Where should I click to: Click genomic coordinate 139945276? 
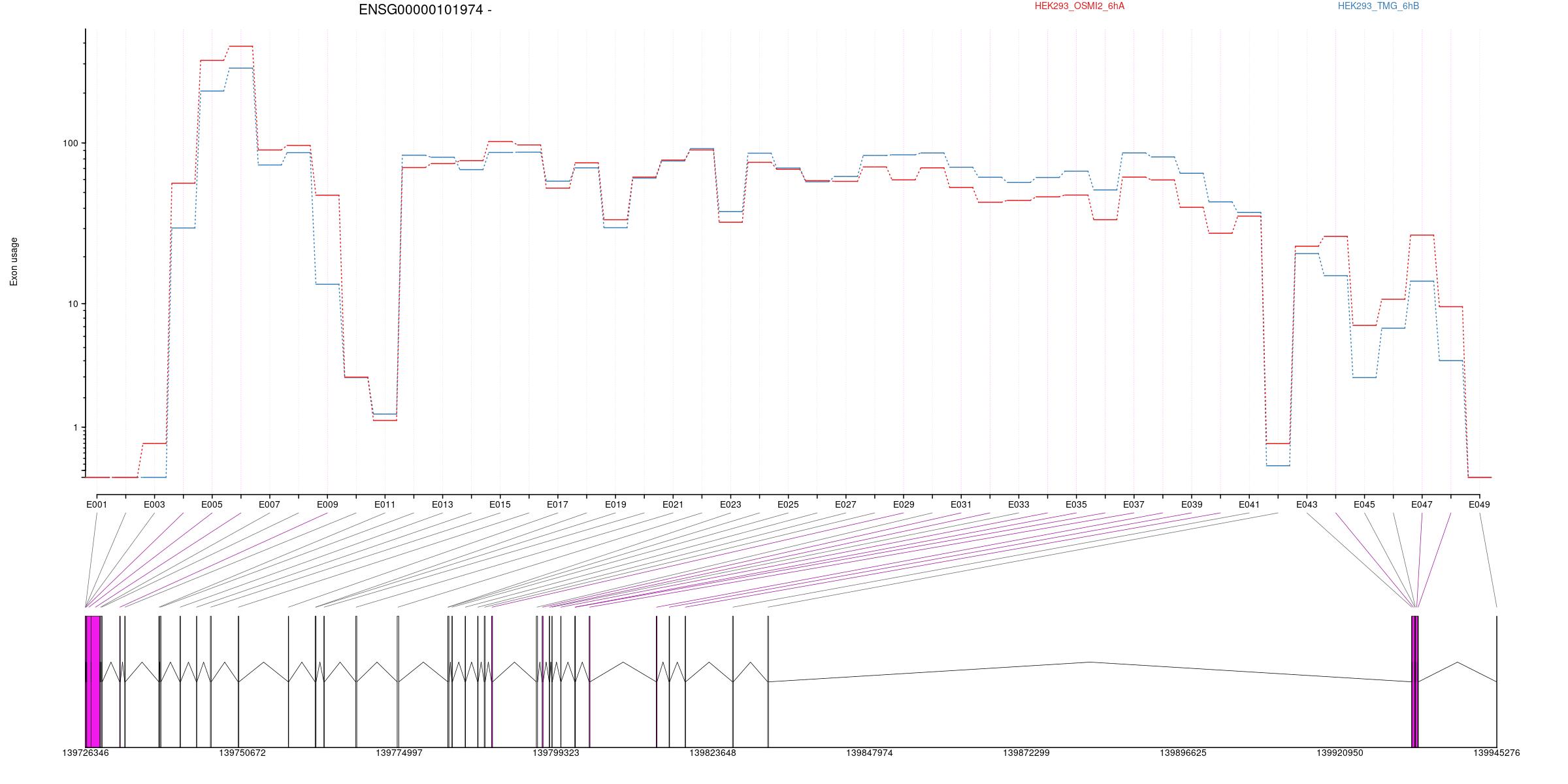1497,753
